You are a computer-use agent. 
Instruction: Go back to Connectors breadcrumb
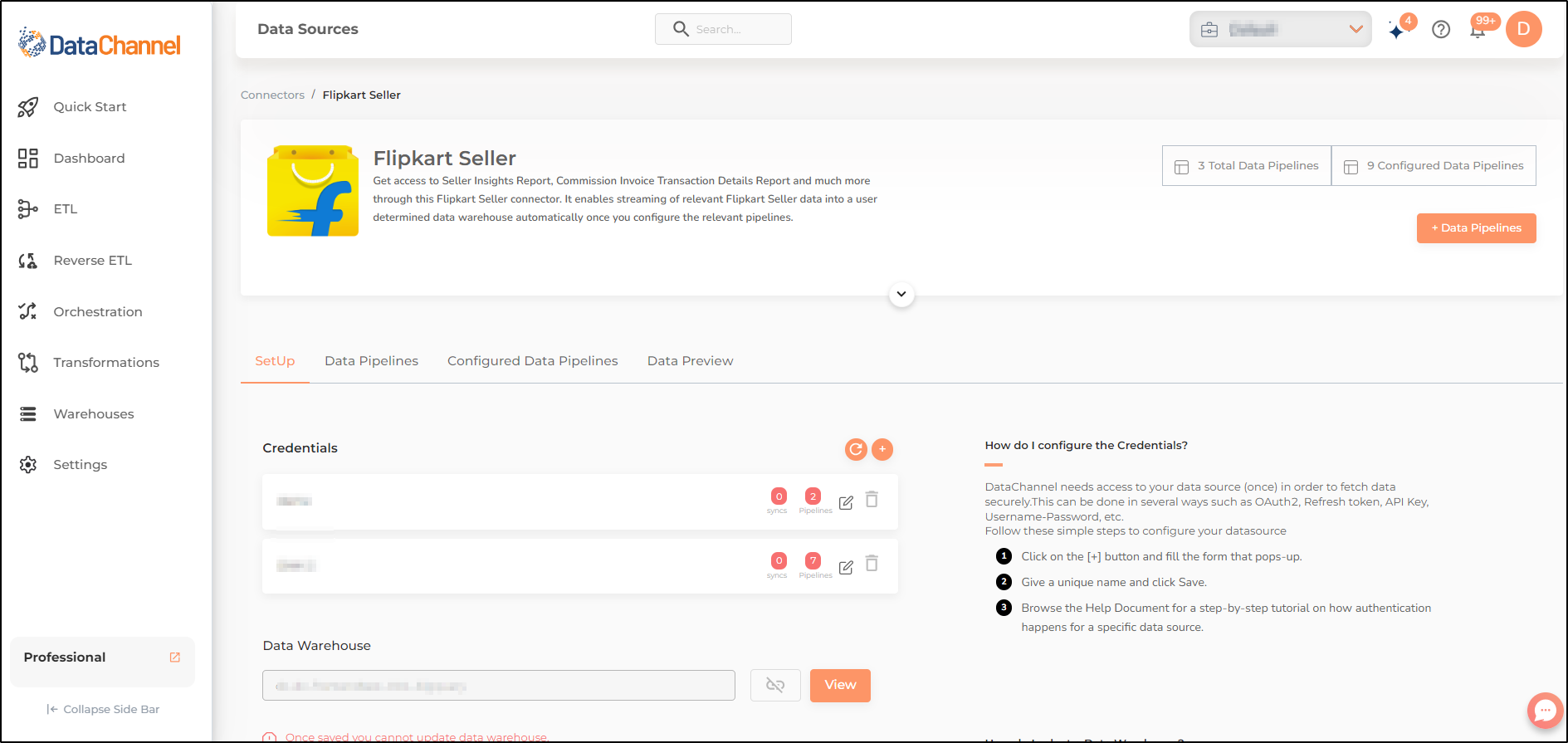click(272, 95)
